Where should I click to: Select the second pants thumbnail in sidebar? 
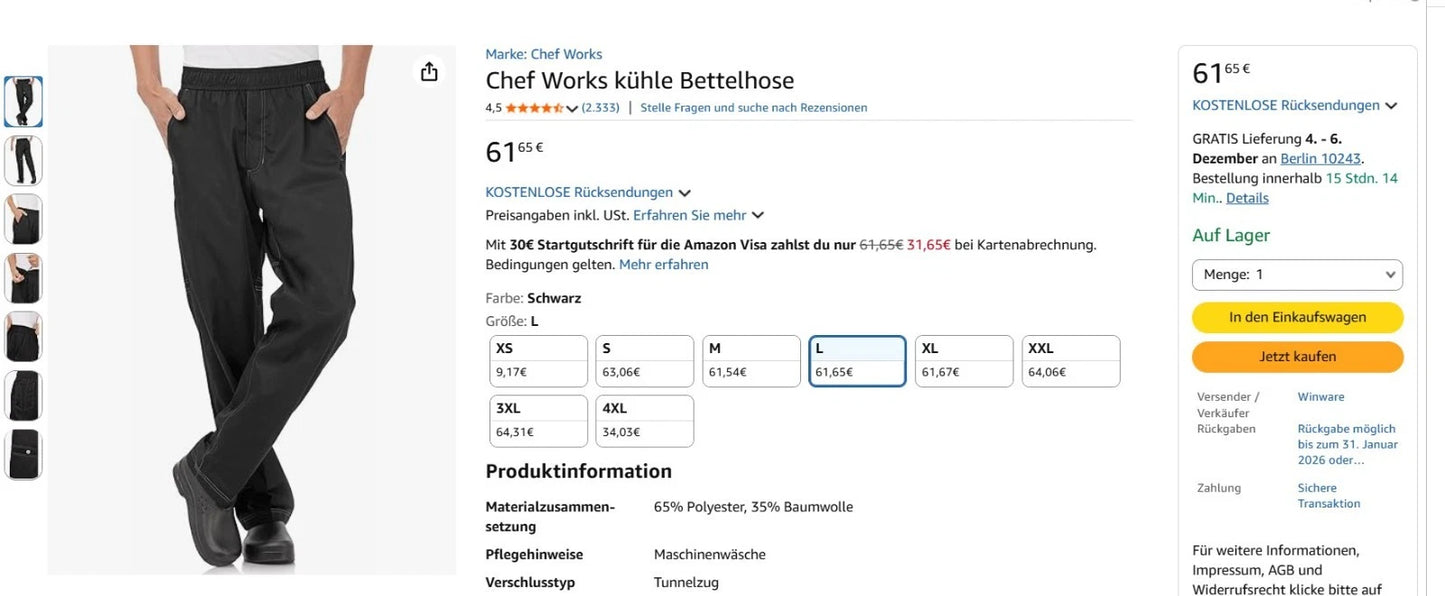point(23,160)
